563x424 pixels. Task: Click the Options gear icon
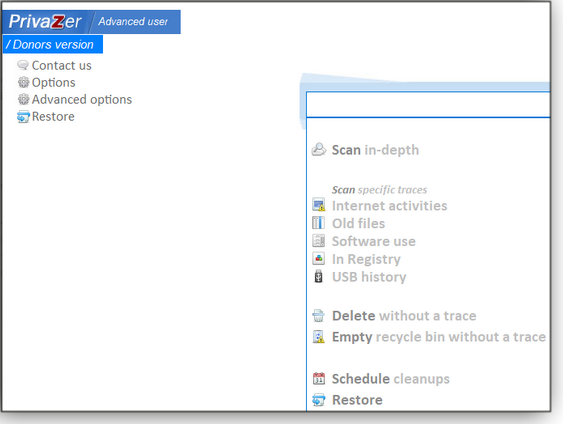coord(23,82)
